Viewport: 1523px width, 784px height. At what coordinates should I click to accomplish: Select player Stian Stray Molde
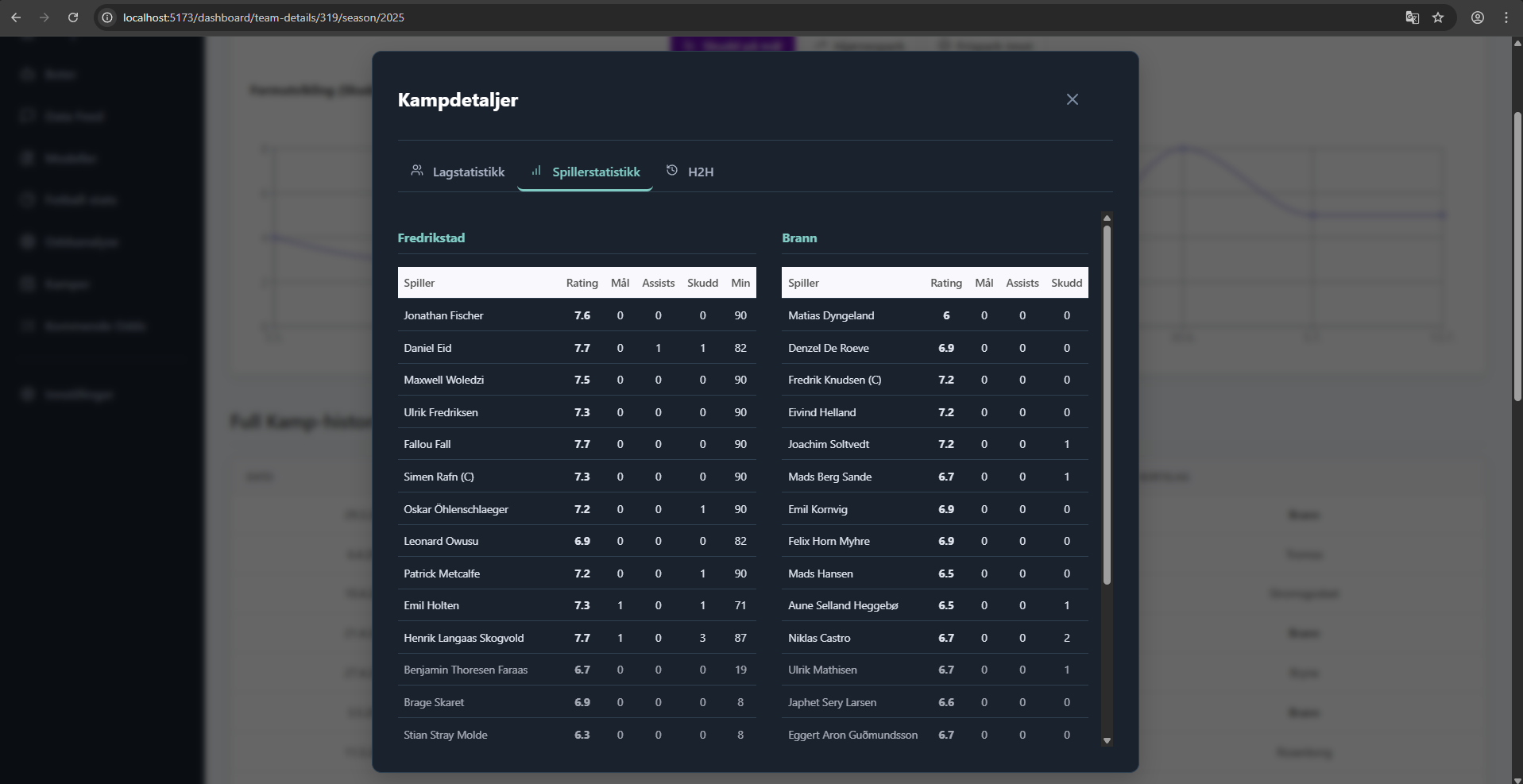(446, 735)
